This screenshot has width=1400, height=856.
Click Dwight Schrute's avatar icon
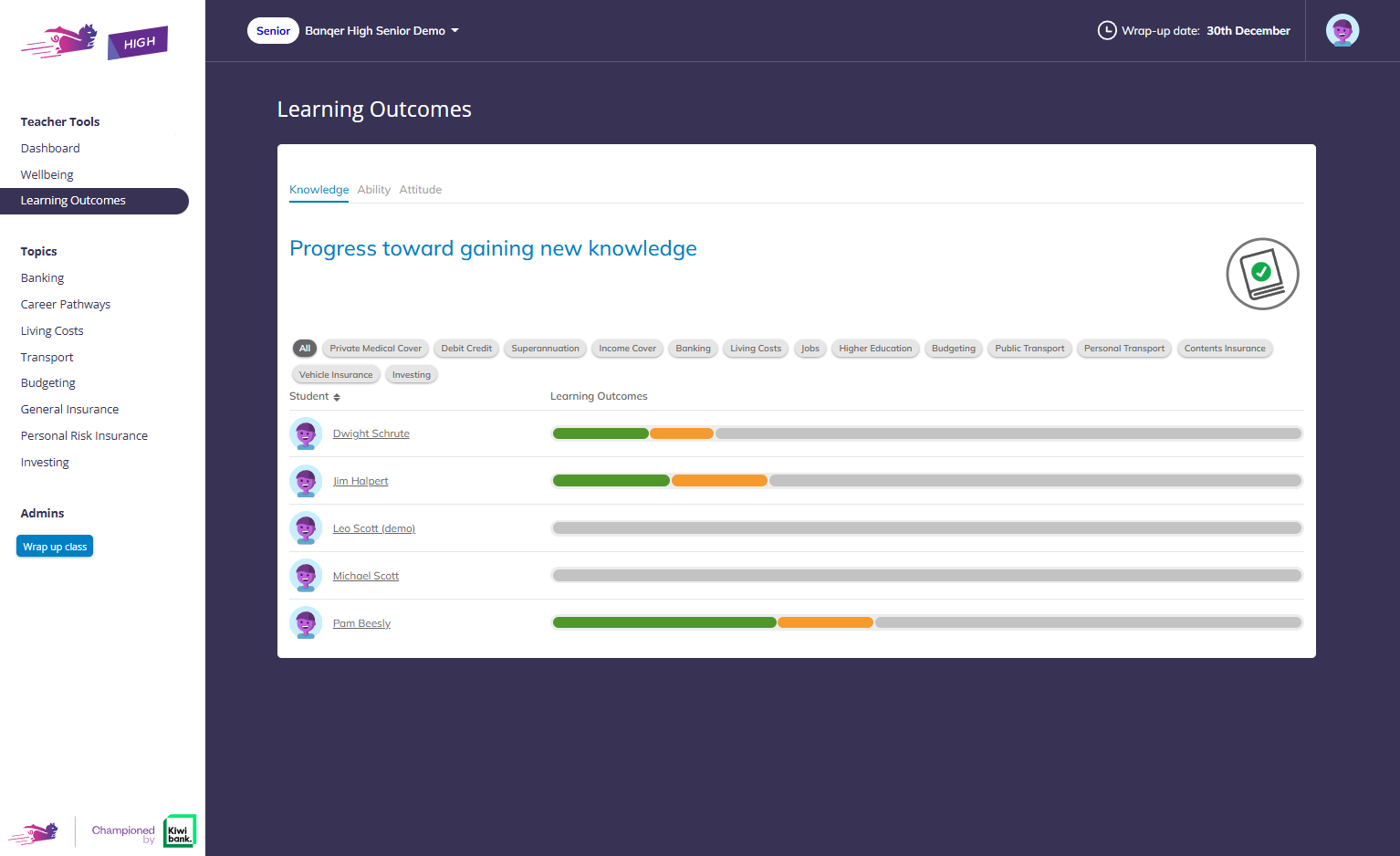pyautogui.click(x=306, y=433)
